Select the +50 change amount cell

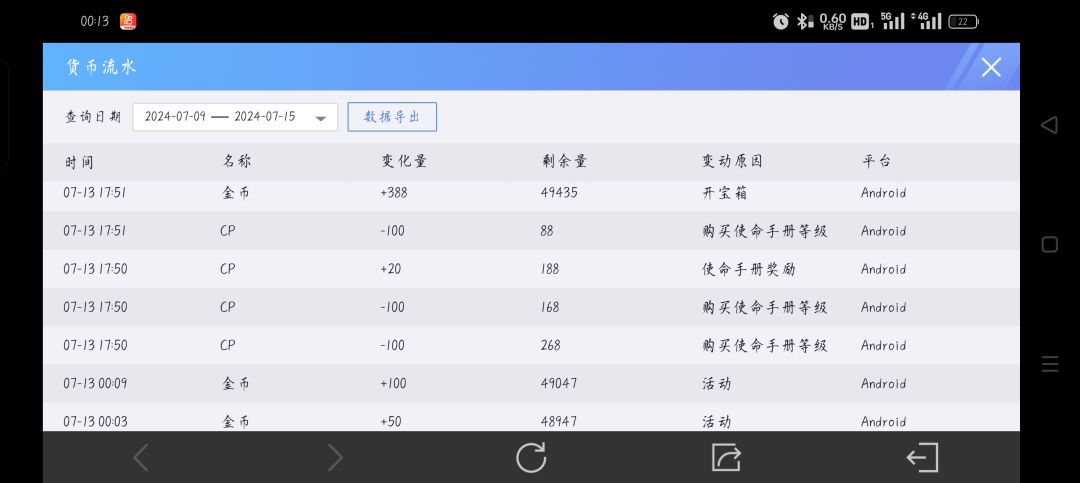pyautogui.click(x=391, y=421)
